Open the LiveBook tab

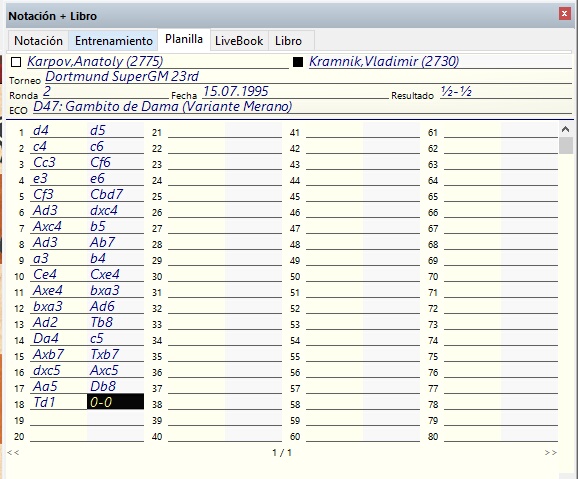(x=239, y=41)
